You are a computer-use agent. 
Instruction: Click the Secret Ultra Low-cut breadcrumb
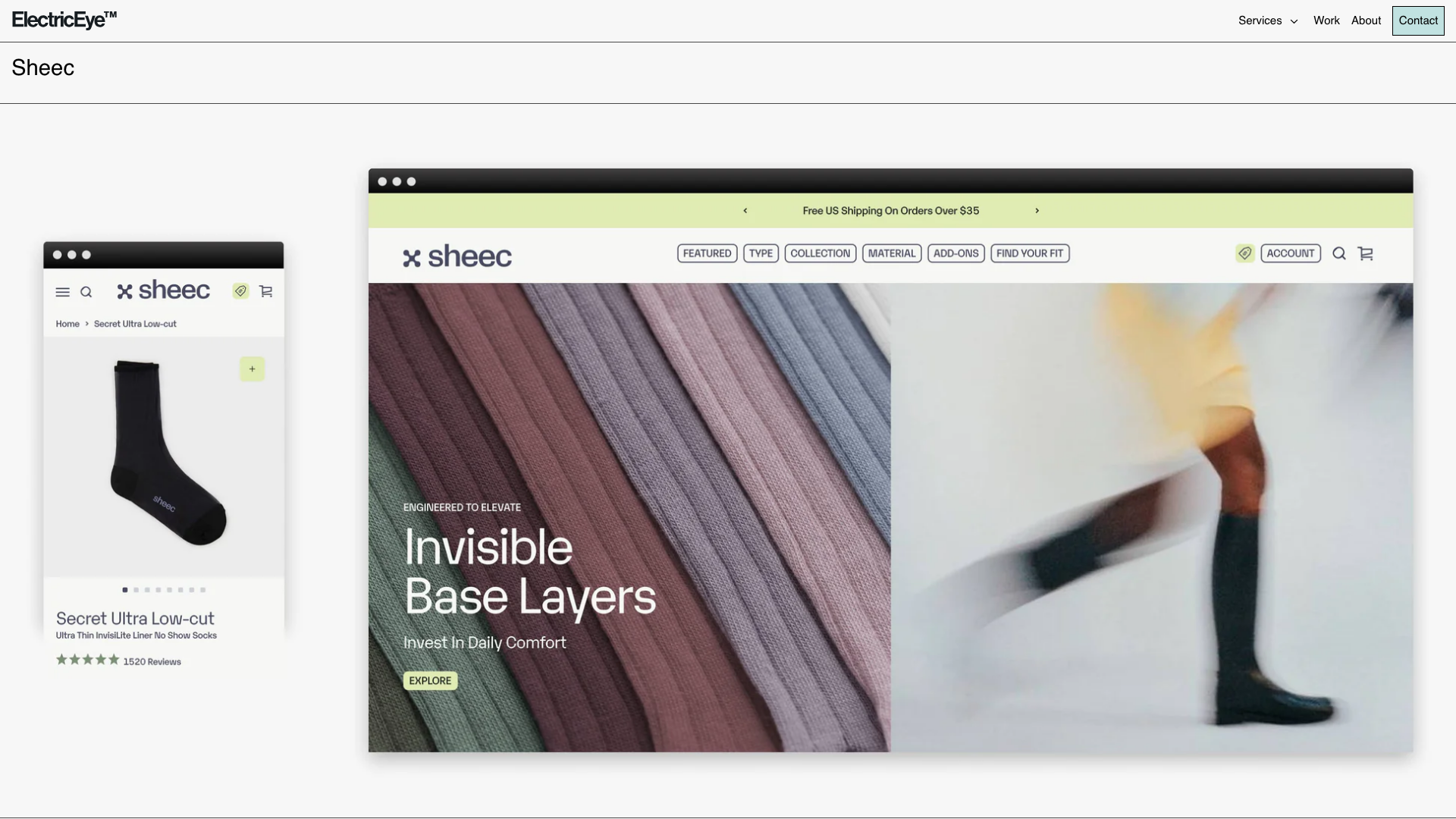point(135,324)
